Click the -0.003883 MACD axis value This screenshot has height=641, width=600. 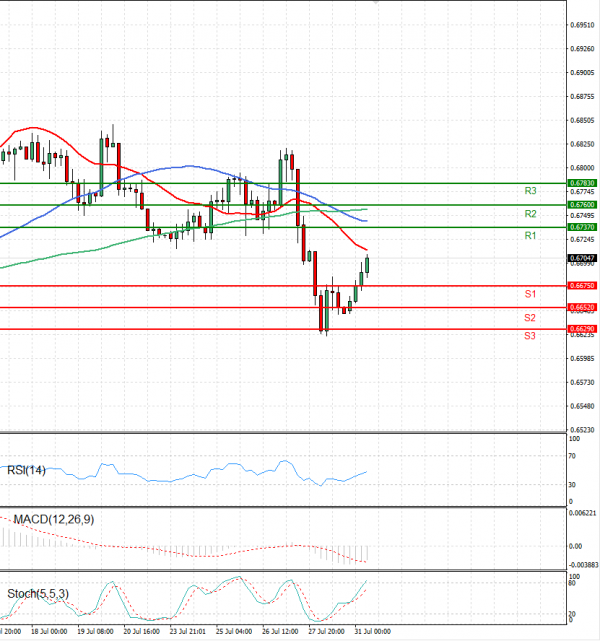(583, 565)
